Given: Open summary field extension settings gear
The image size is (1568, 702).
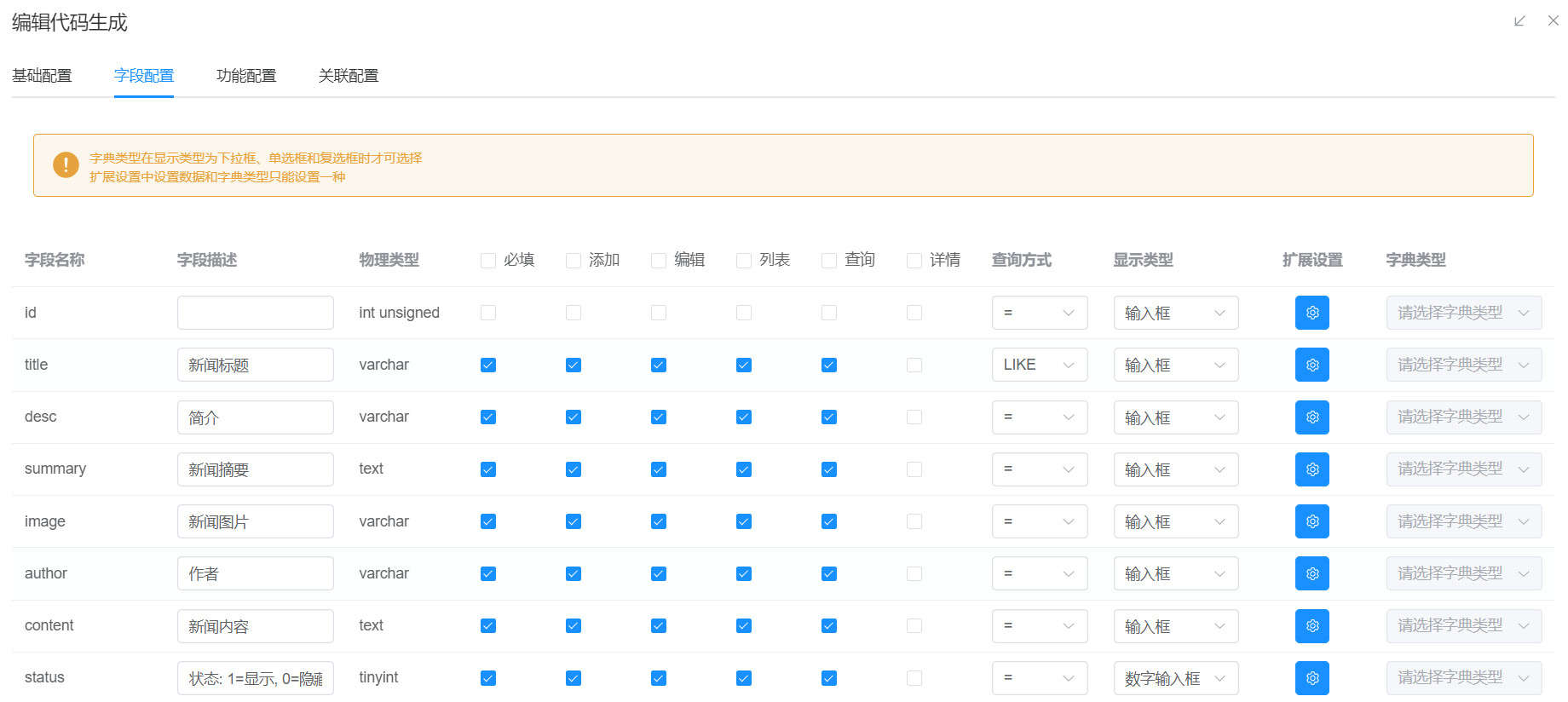Looking at the screenshot, I should (1311, 469).
